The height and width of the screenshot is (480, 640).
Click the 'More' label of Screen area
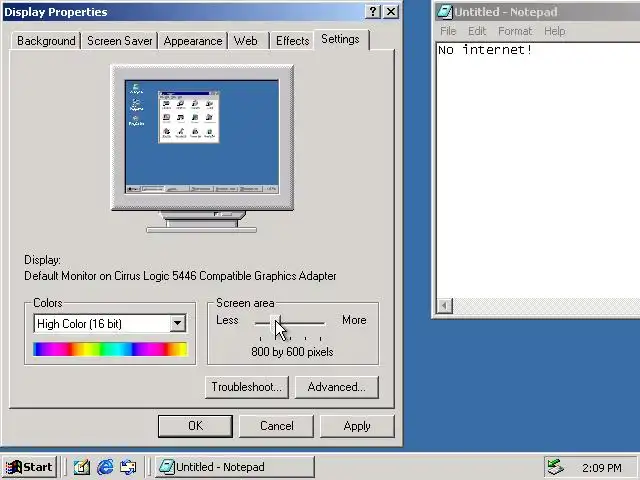pyautogui.click(x=354, y=320)
